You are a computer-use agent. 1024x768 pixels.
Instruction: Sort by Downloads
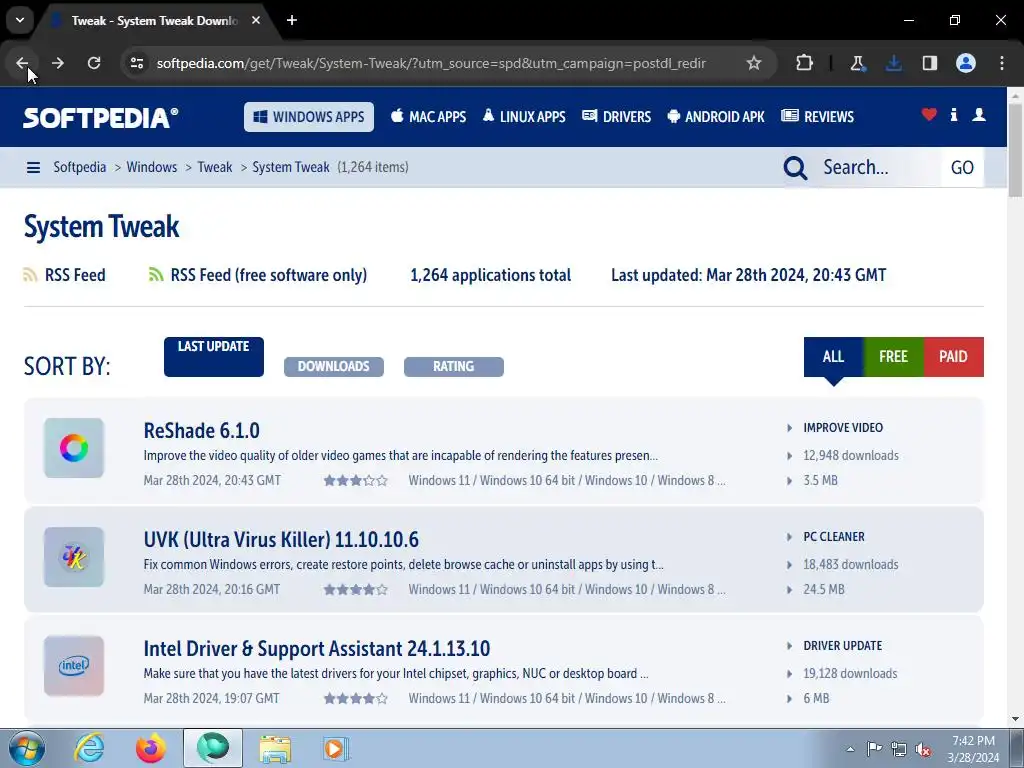tap(334, 366)
